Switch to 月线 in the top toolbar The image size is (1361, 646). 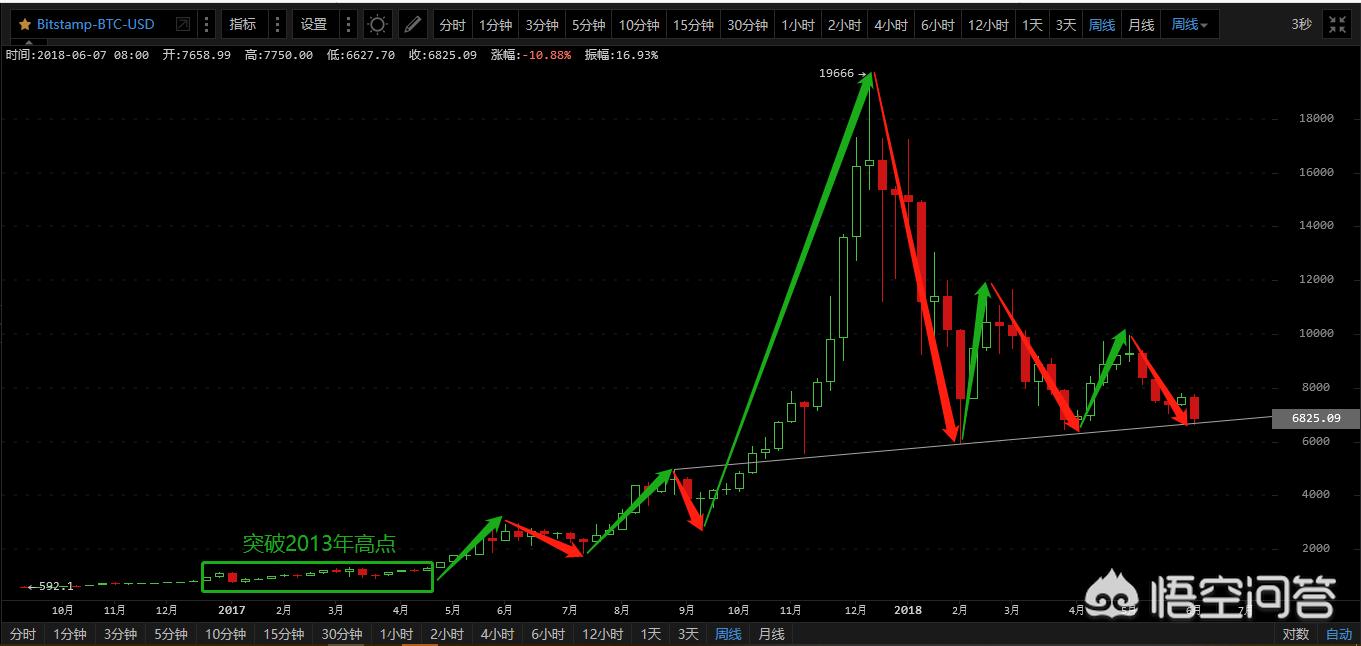1141,24
